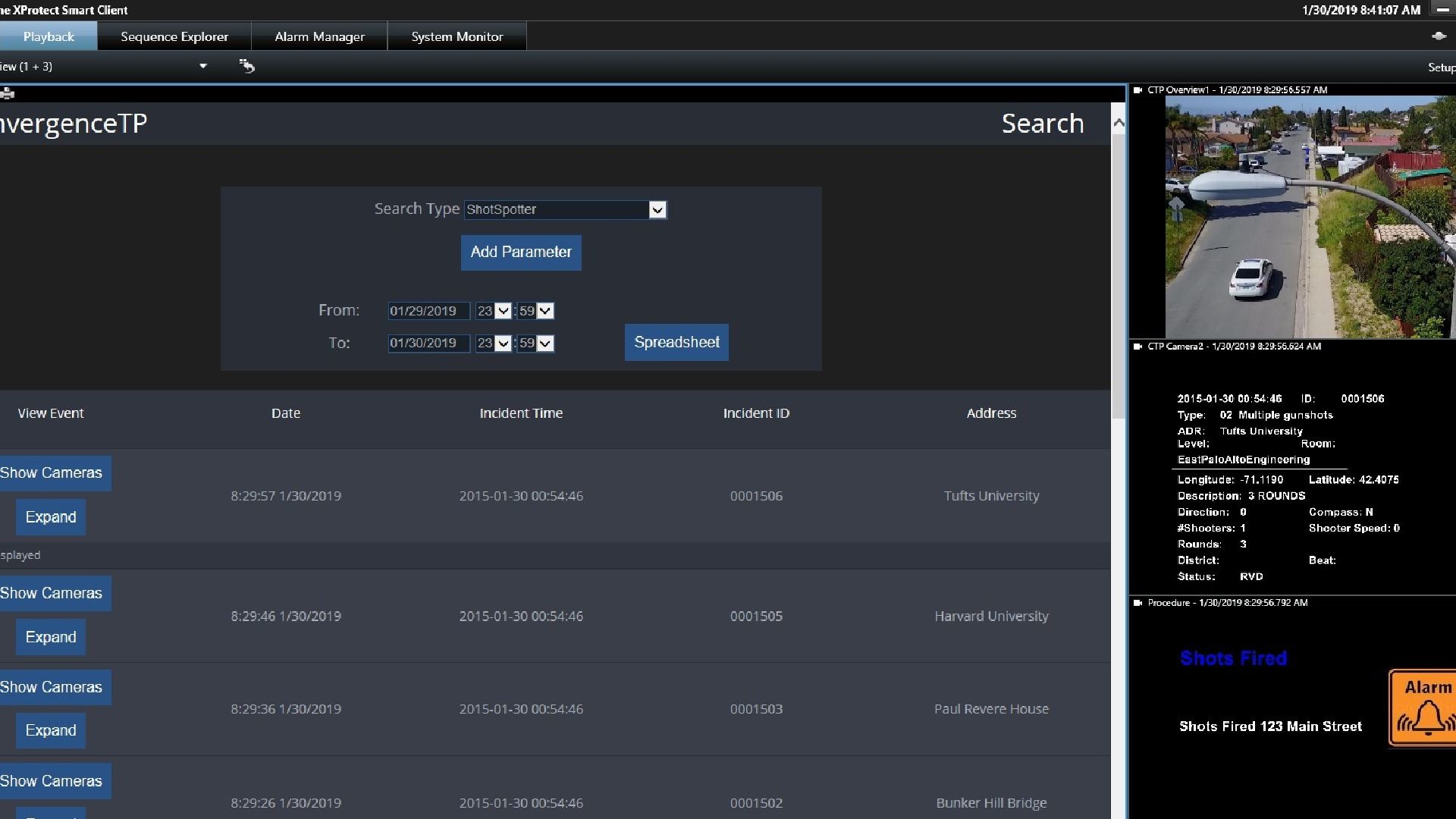The height and width of the screenshot is (819, 1456).
Task: Click the Add Parameter button
Action: [x=521, y=253]
